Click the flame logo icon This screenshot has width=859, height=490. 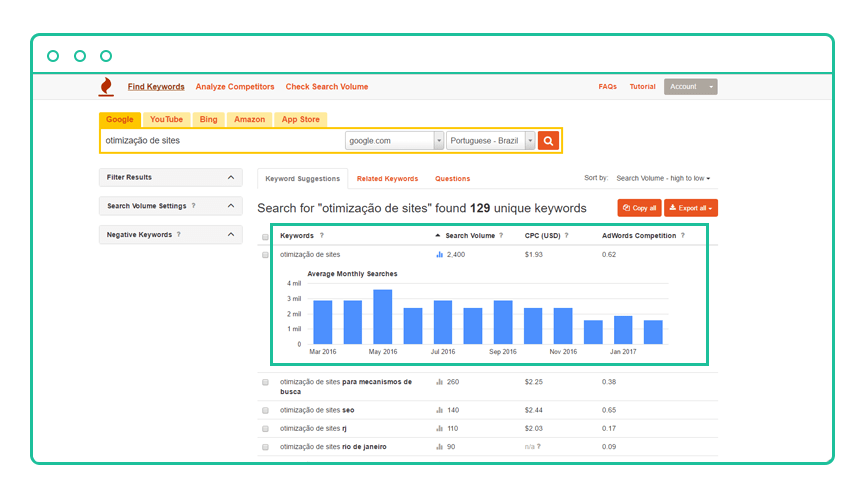coord(106,87)
